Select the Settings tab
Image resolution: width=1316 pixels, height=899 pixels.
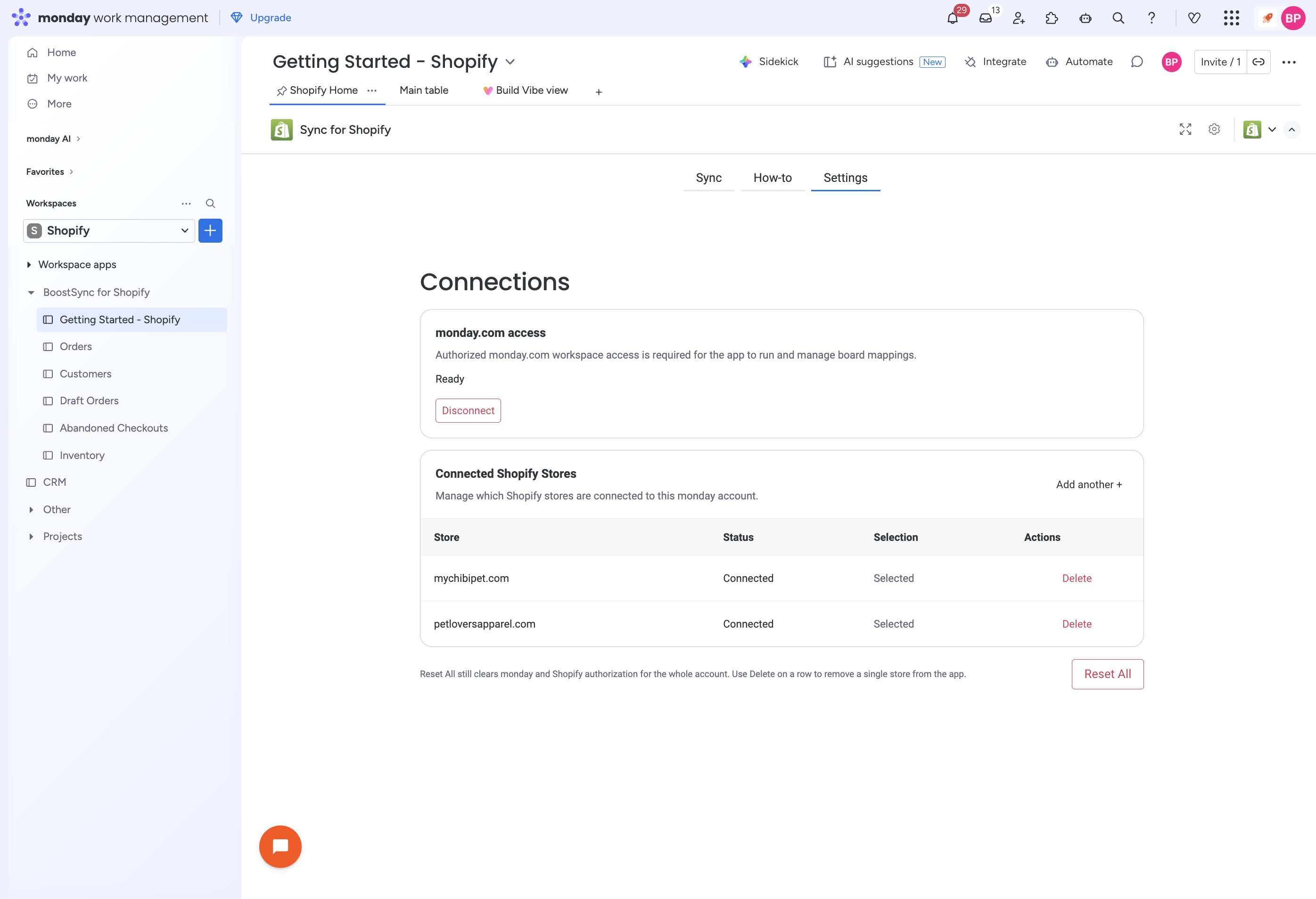pos(846,178)
